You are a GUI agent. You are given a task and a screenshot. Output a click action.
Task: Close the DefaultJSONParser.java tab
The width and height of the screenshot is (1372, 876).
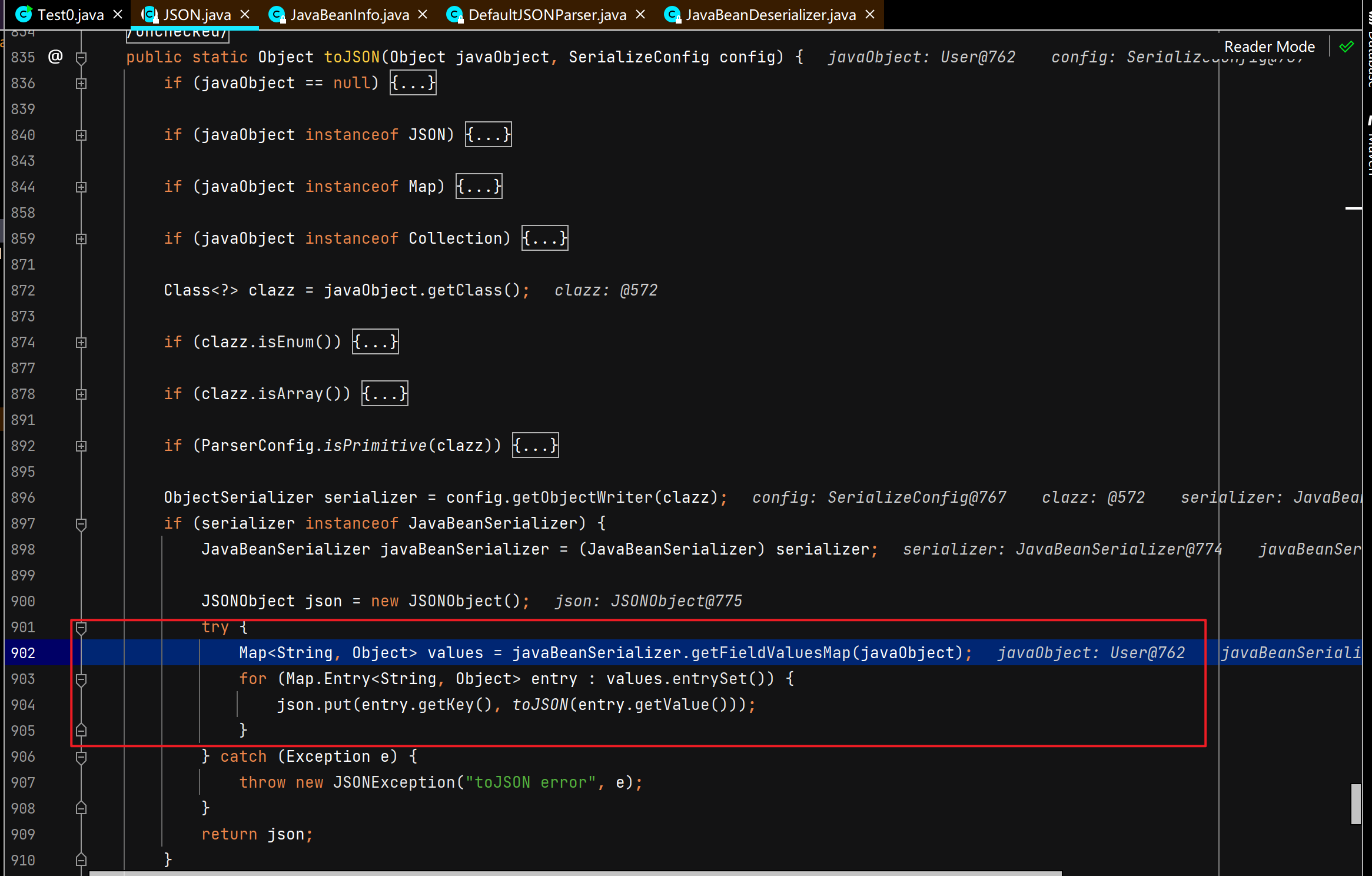640,14
